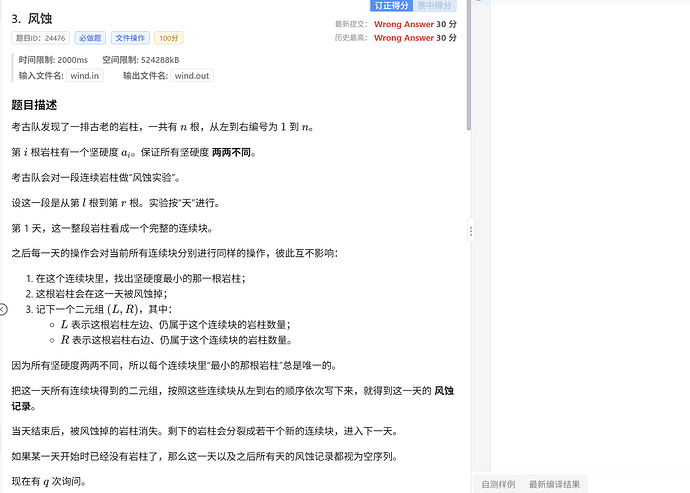
Task: Open the 最新编译结果 tab
Action: point(554,484)
